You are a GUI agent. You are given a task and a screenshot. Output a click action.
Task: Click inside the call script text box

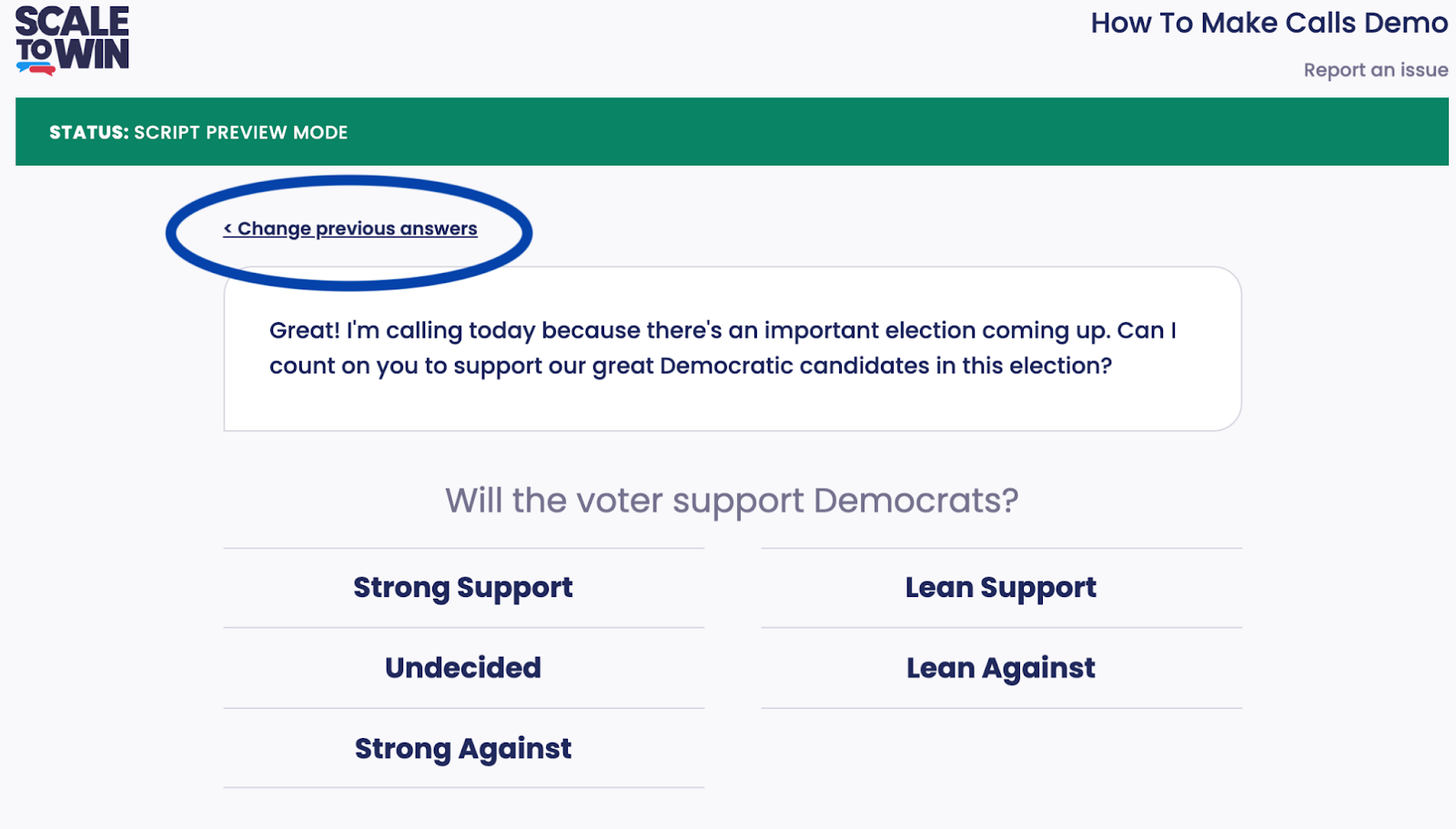(733, 349)
